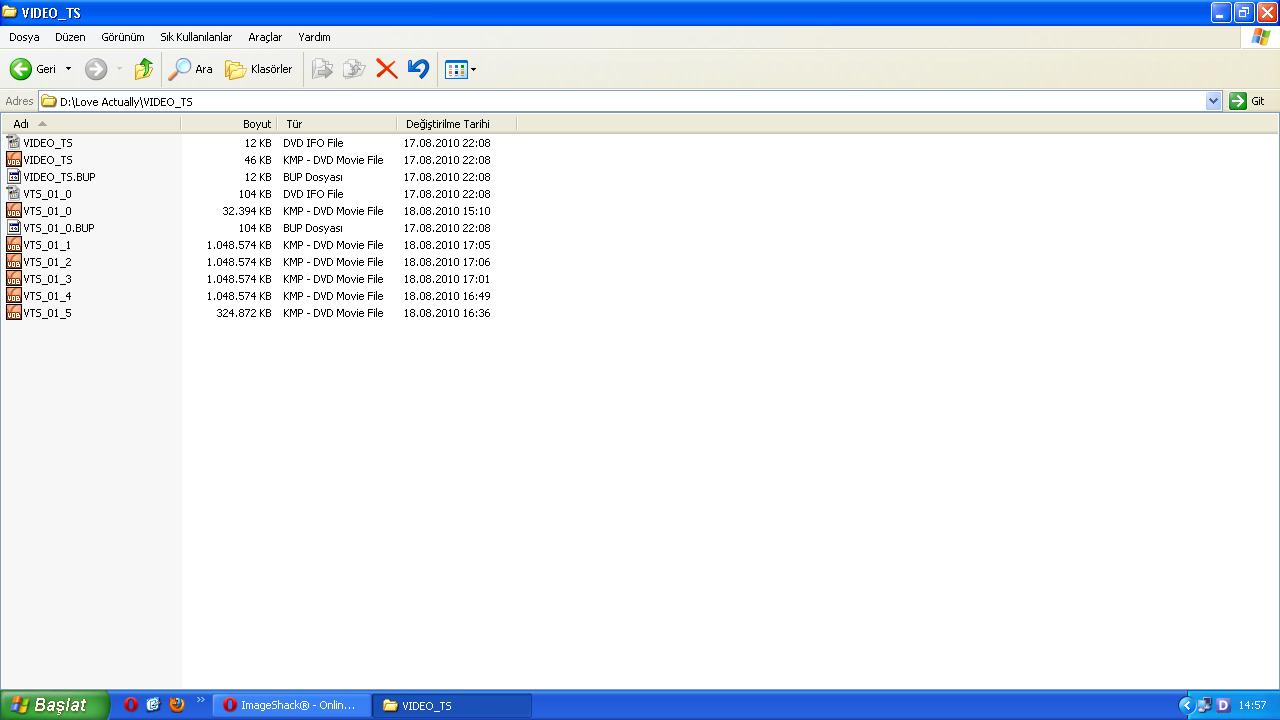The height and width of the screenshot is (720, 1280).
Task: Expand the address bar dropdown
Action: (x=1214, y=101)
